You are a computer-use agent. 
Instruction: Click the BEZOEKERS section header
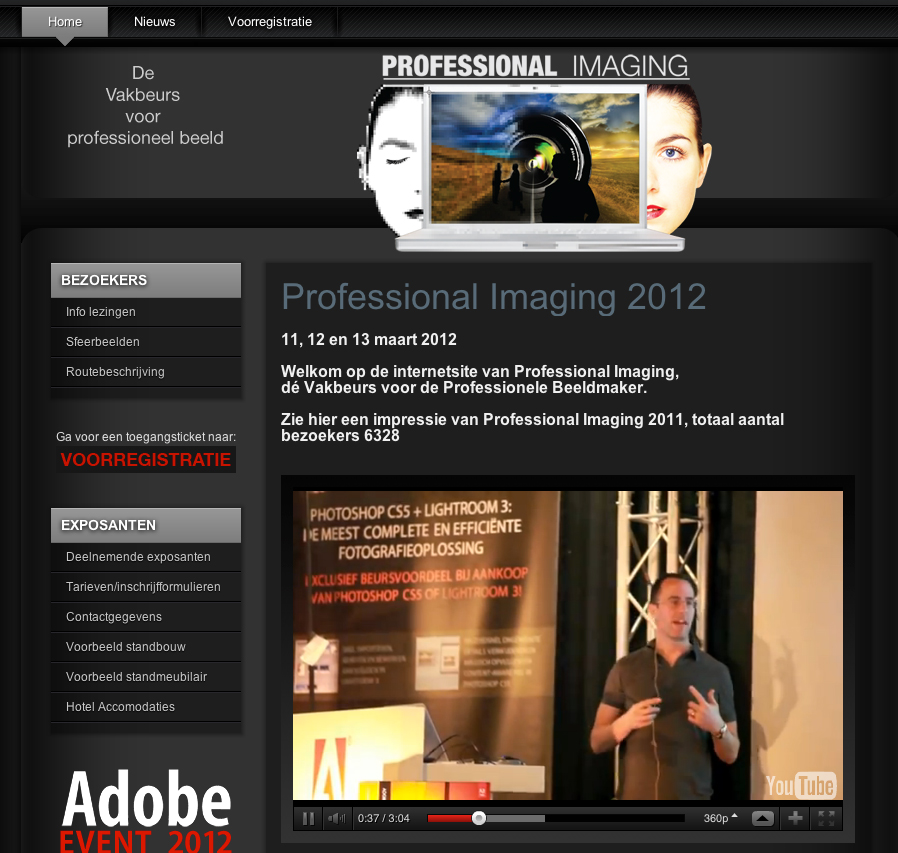pos(146,280)
